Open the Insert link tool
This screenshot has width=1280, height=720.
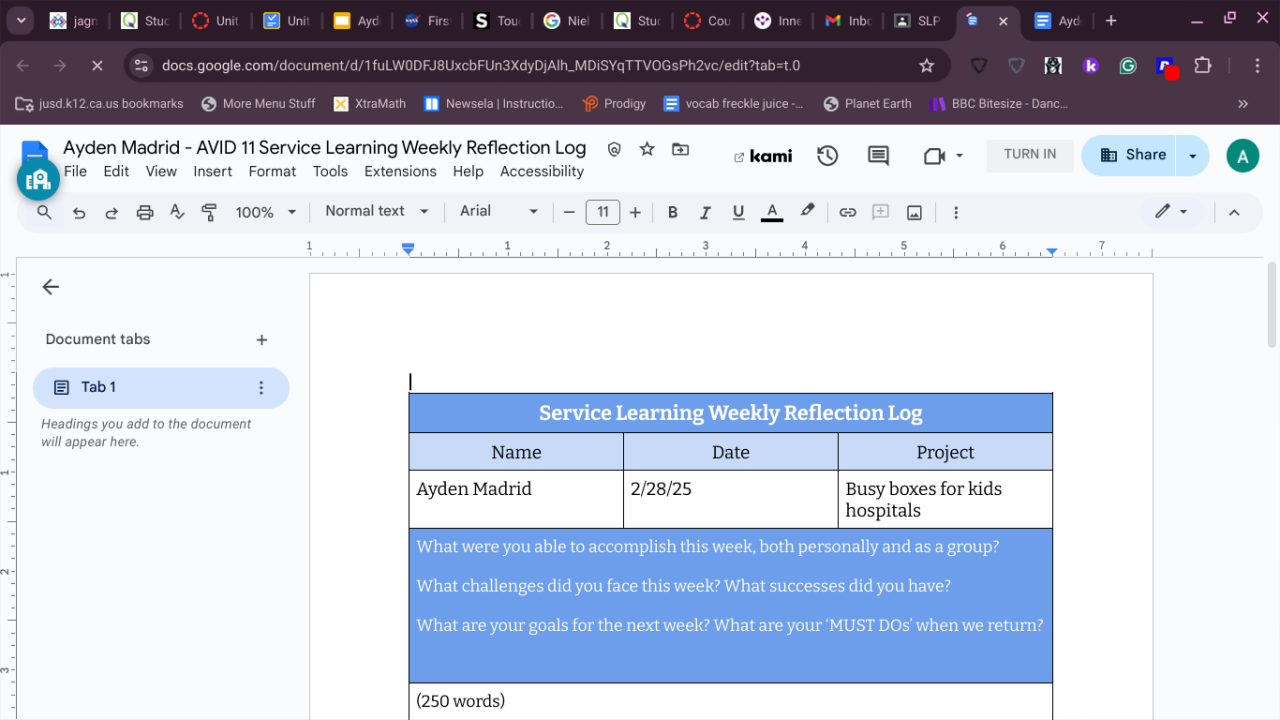tap(847, 212)
